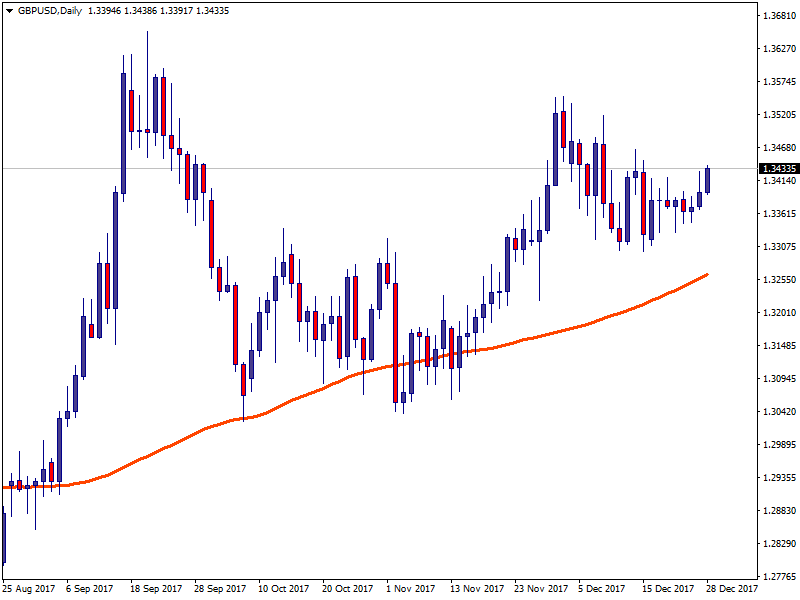Click the 18 Sep 2017 date label
Screen dimensions: 800x600
[157, 589]
